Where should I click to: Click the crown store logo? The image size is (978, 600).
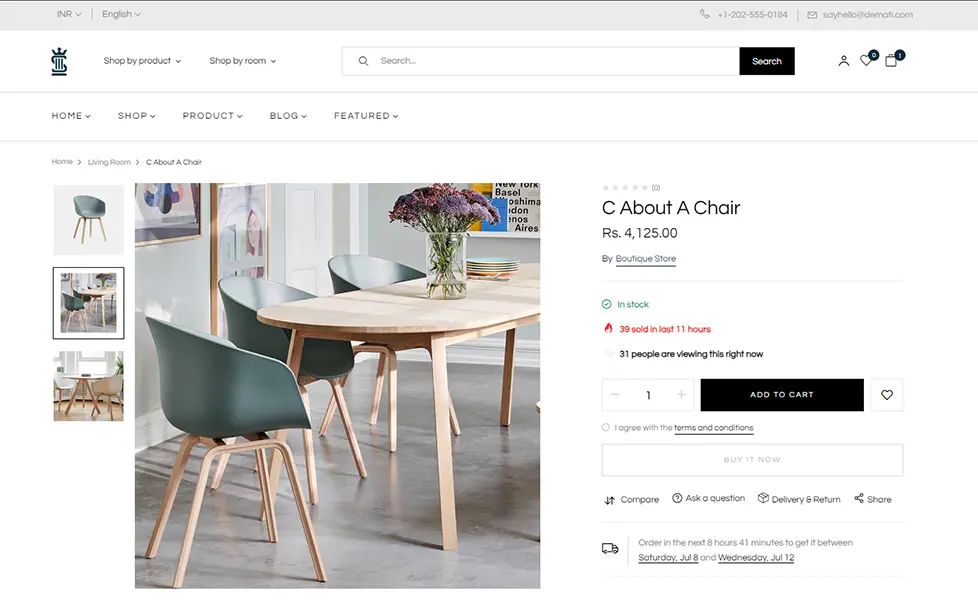click(x=59, y=61)
